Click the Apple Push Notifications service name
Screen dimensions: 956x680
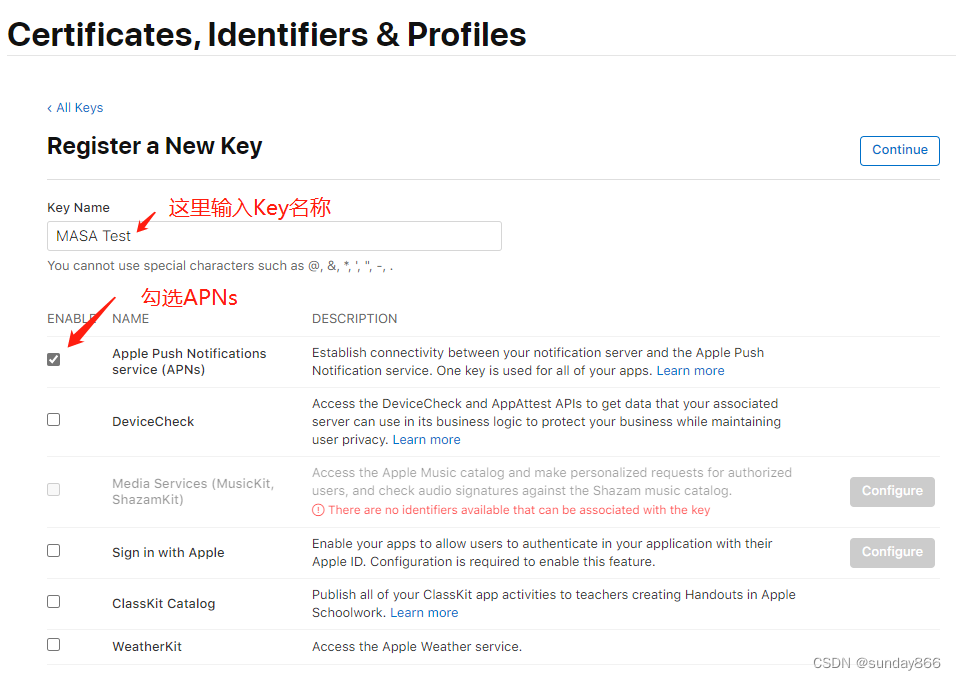pos(189,362)
